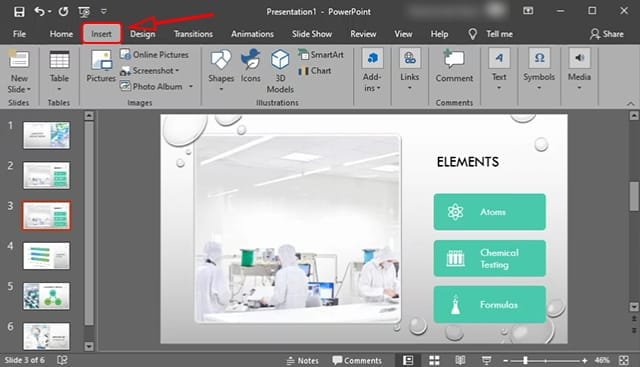640x367 pixels.
Task: Insert Icons from the Illustrations group
Action: point(251,60)
